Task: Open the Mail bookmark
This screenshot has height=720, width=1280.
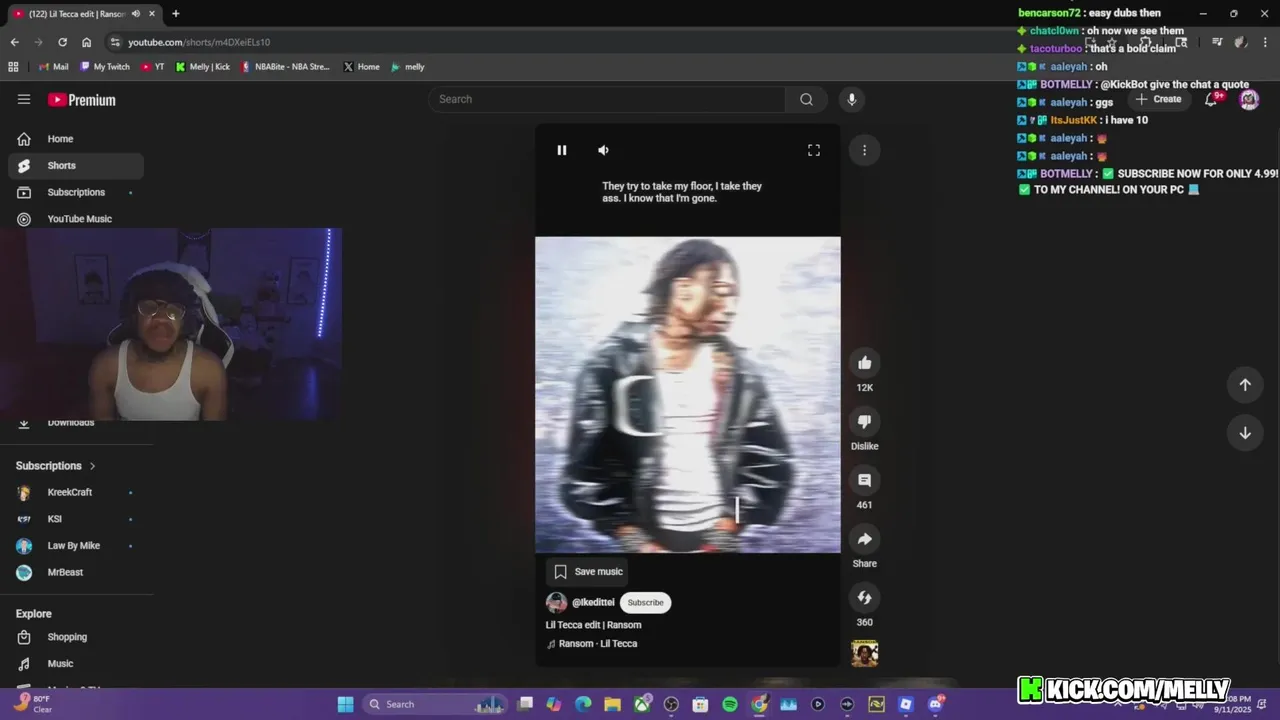Action: coord(53,67)
